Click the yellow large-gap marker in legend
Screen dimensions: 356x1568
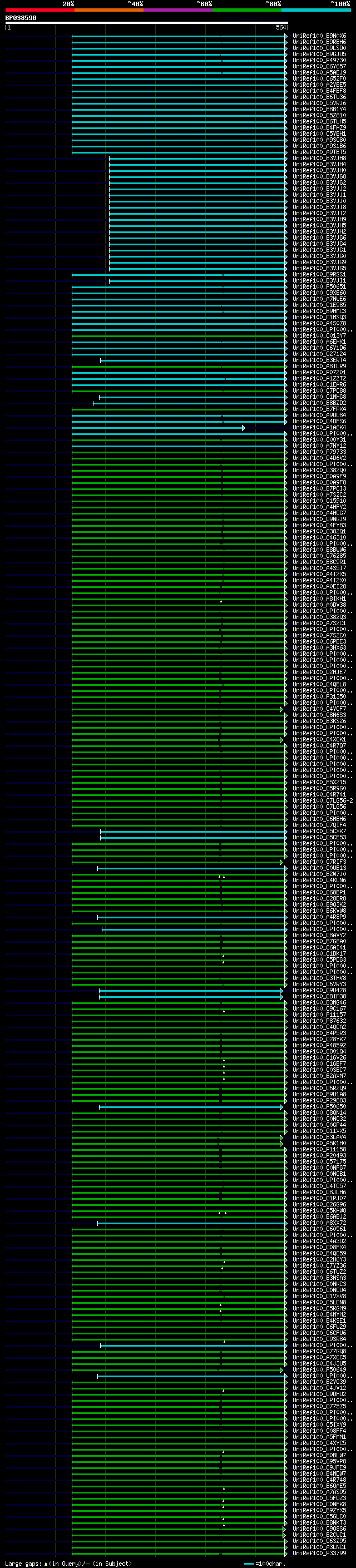pyautogui.click(x=46, y=1563)
